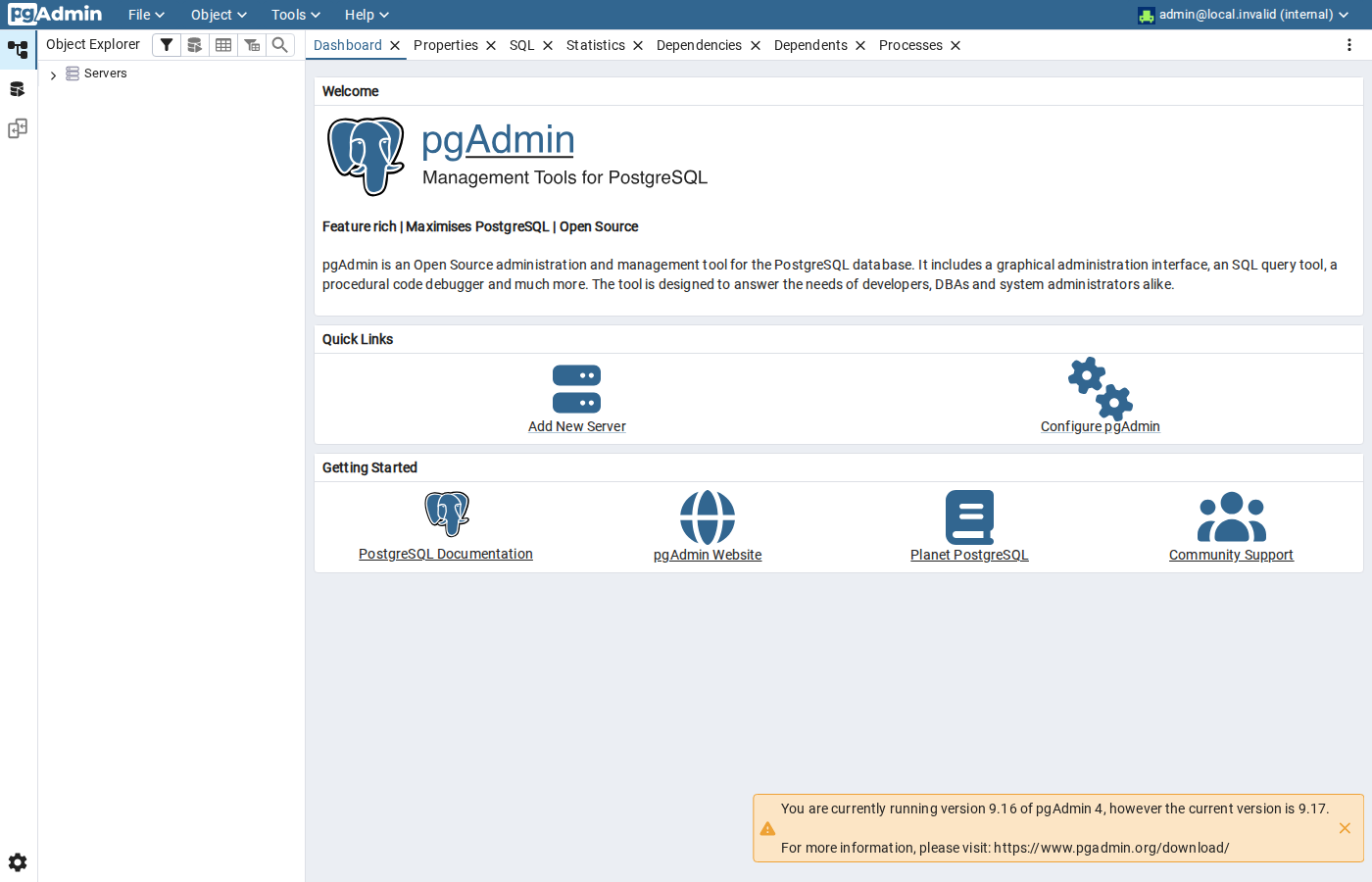
Task: Open the Tools menu
Action: tap(296, 15)
